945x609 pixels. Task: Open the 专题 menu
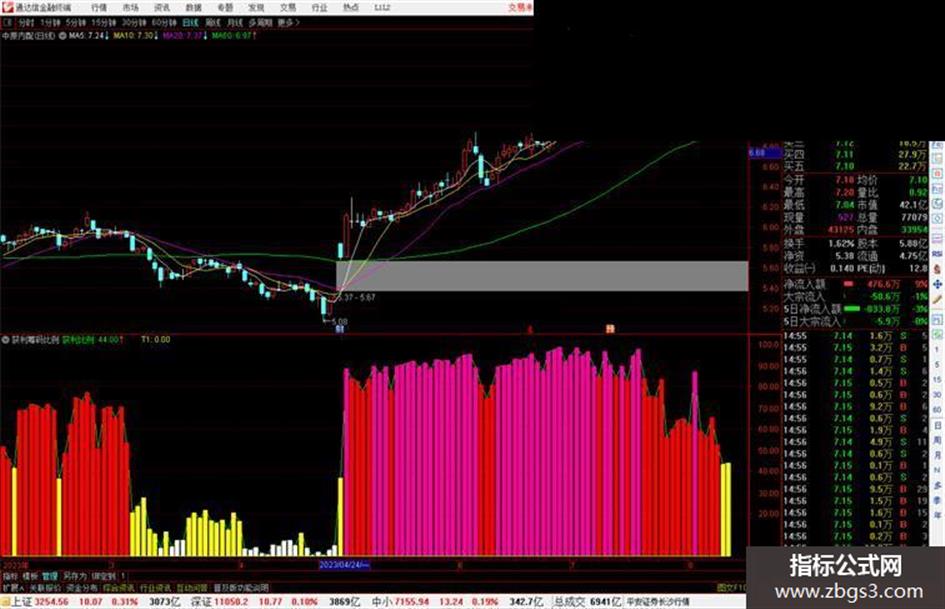click(225, 8)
